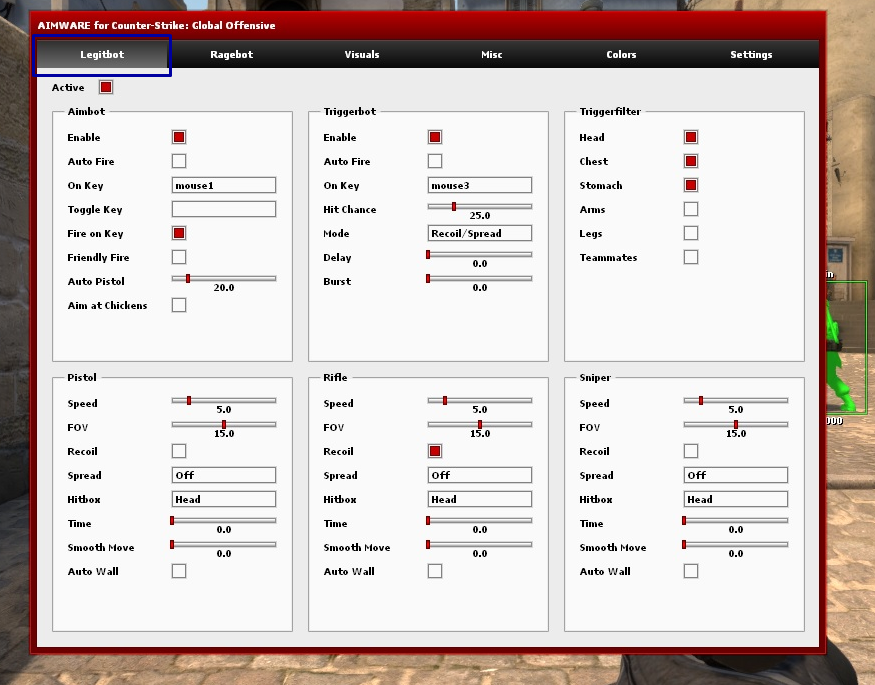Open the Visuals tab
875x685 pixels.
[361, 54]
